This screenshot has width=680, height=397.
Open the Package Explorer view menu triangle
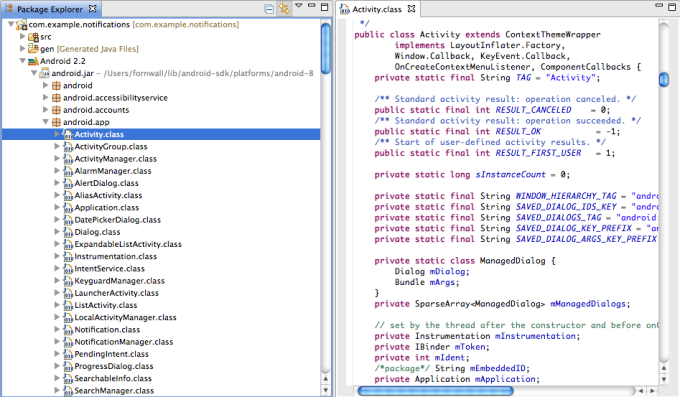click(x=299, y=6)
